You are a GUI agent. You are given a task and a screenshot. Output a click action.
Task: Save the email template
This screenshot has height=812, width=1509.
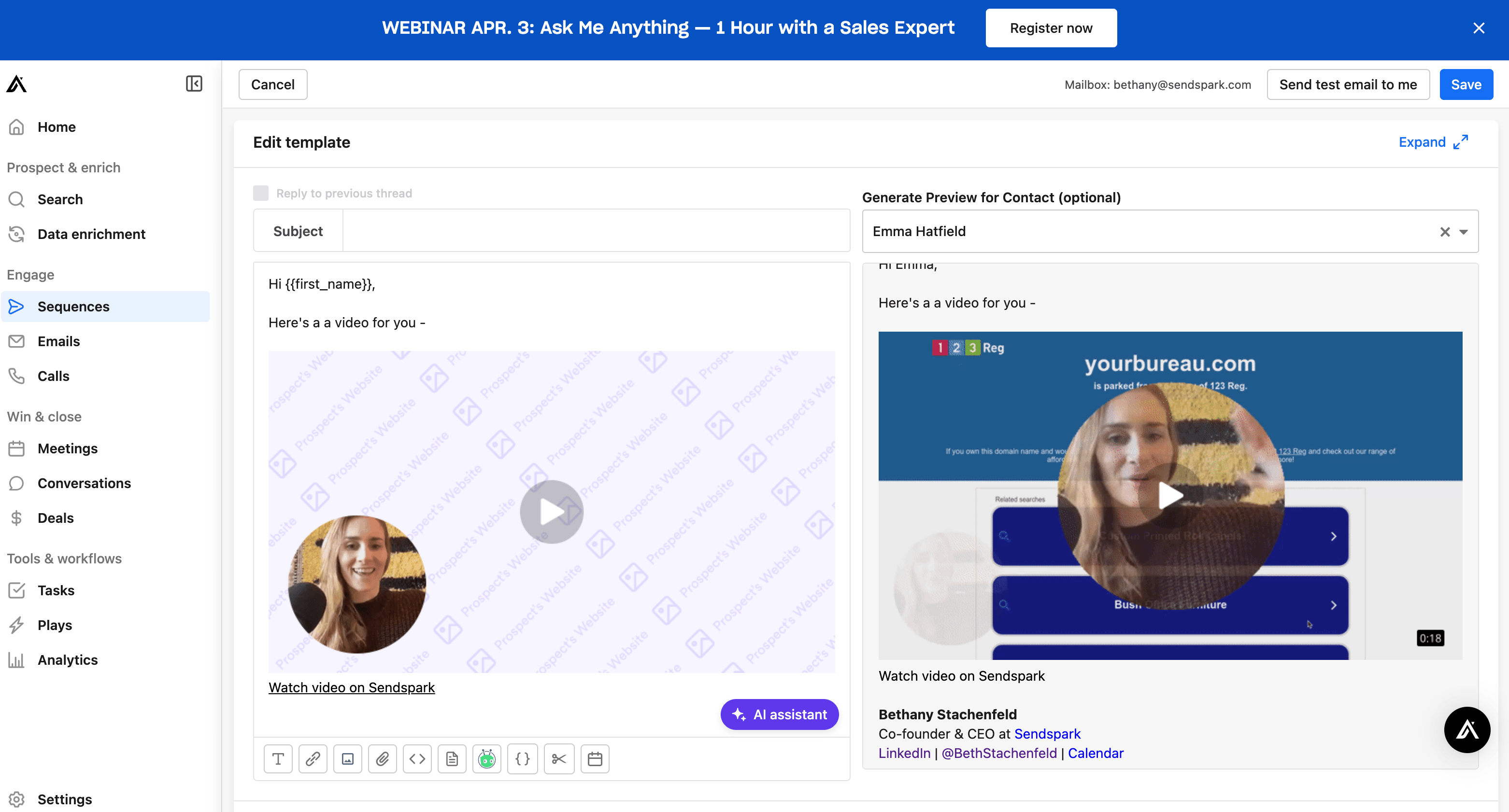(x=1466, y=84)
